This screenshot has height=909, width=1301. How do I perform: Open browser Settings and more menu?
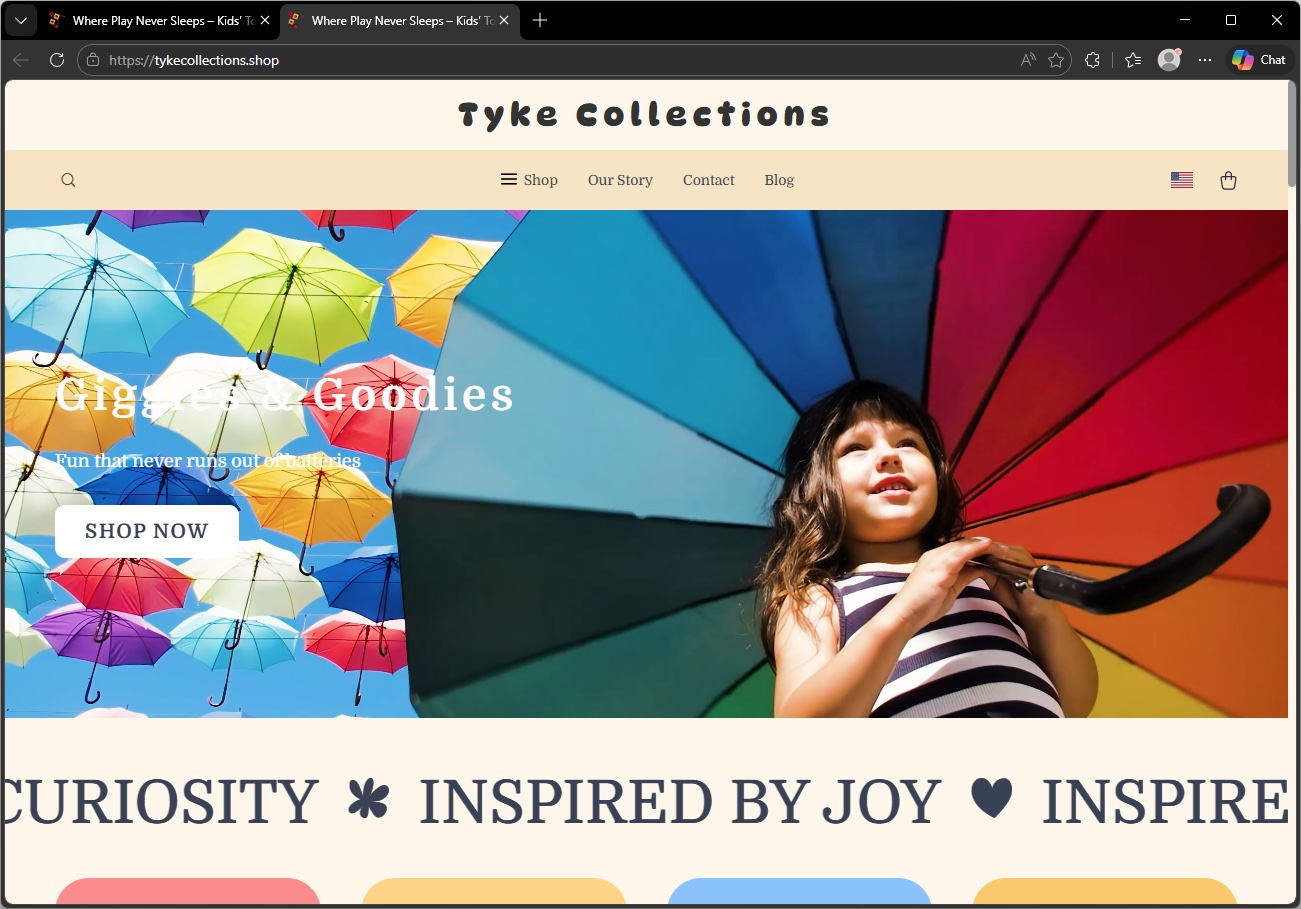[1204, 60]
